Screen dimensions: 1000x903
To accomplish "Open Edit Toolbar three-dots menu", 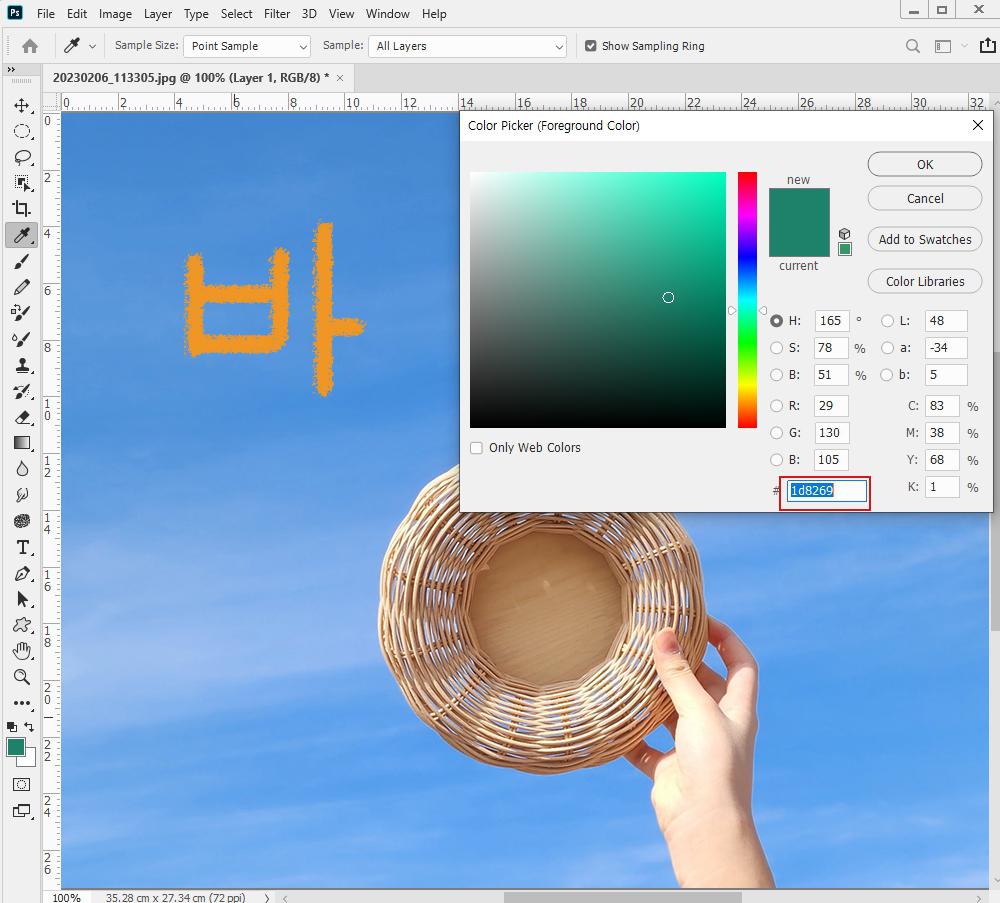I will (x=22, y=703).
